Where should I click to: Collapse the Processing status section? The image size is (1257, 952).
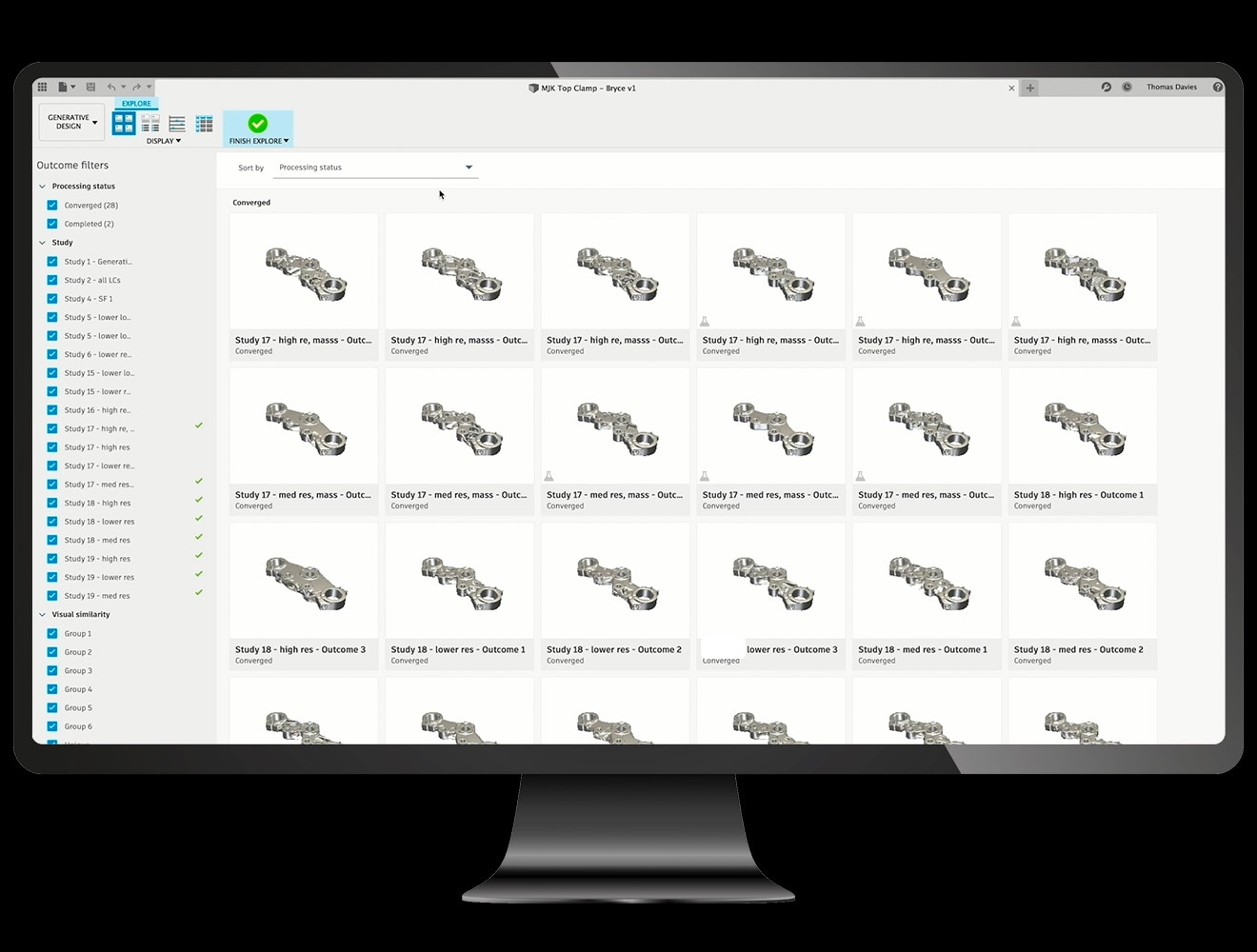click(x=43, y=186)
